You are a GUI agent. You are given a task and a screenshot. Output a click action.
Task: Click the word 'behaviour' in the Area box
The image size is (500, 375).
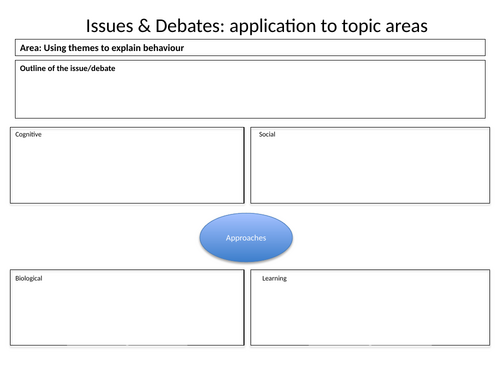coord(164,48)
